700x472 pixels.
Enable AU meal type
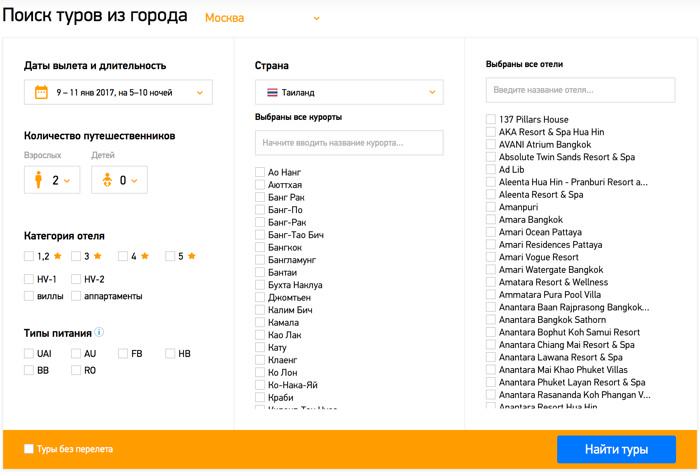coord(76,354)
